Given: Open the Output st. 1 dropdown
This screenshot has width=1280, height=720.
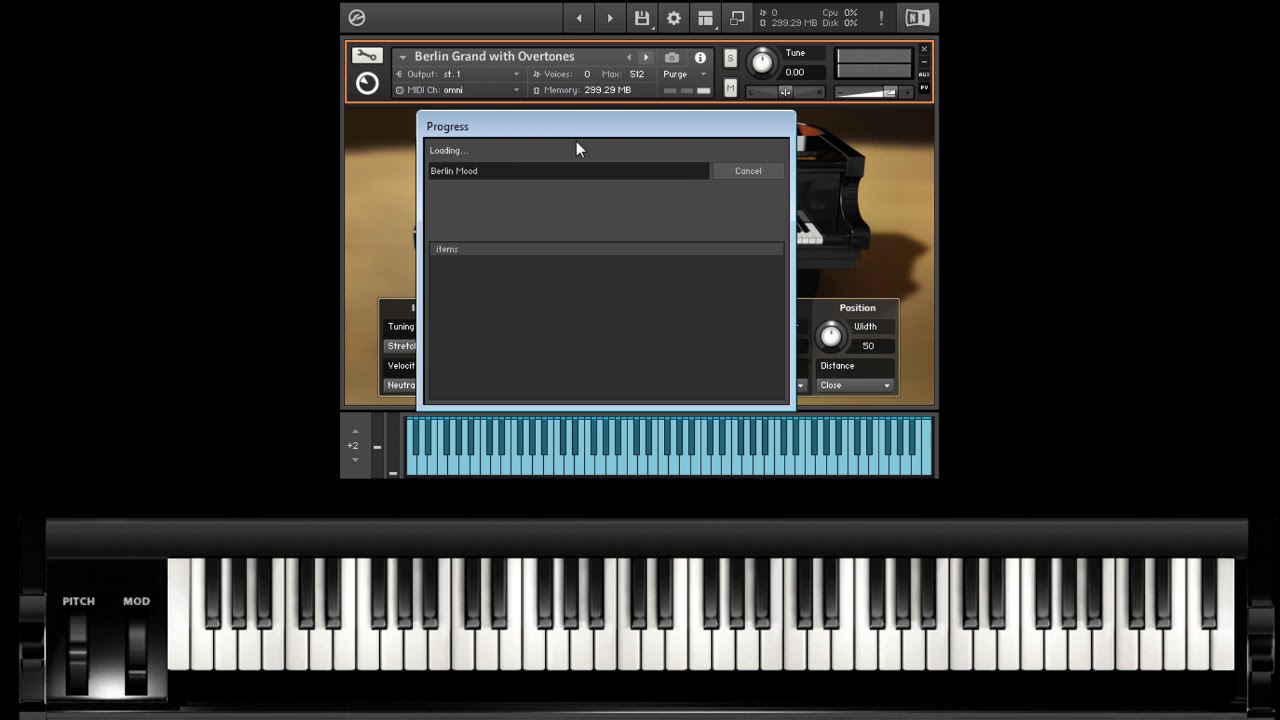Looking at the screenshot, I should 459,74.
